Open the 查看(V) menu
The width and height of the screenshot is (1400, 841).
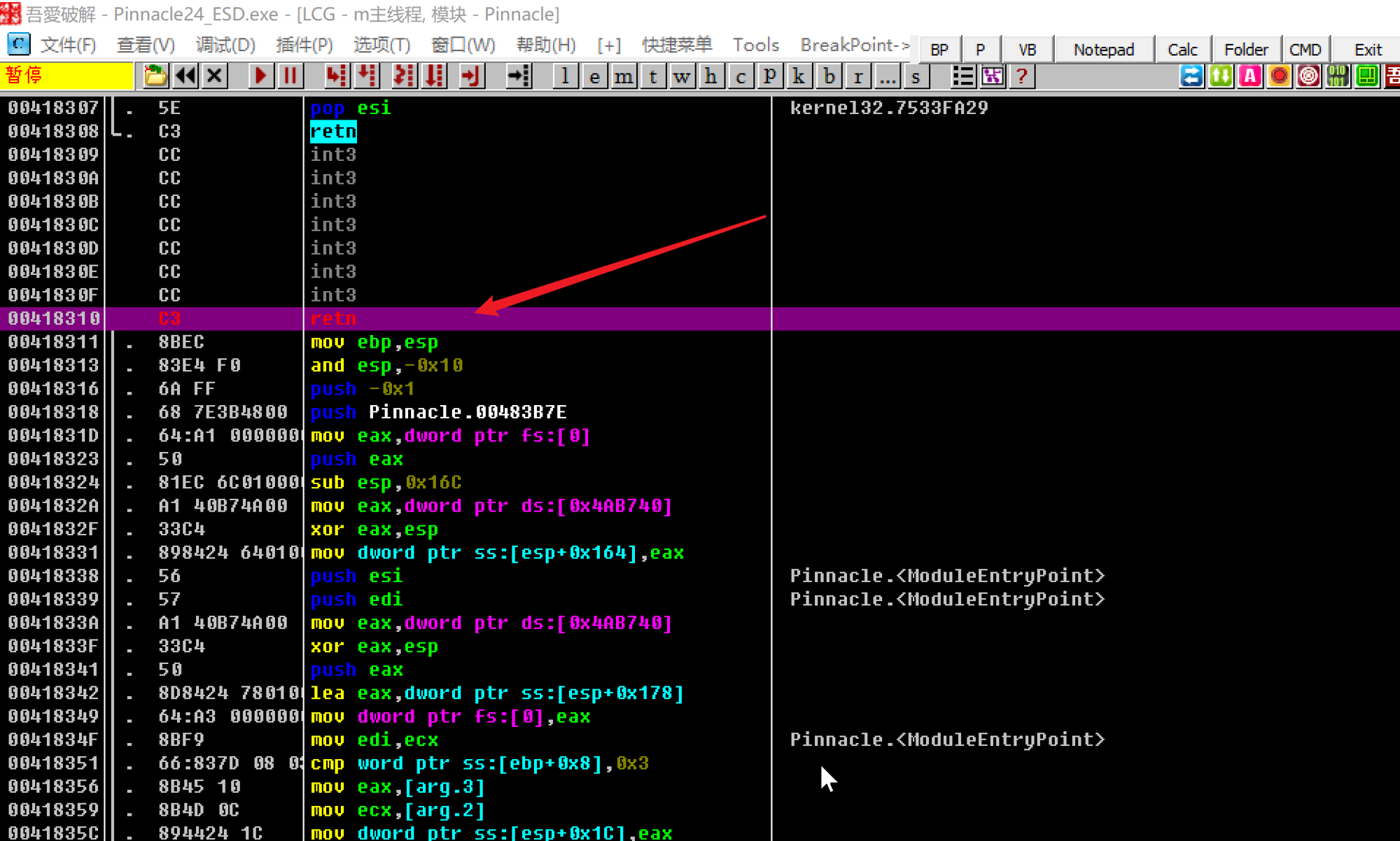pyautogui.click(x=146, y=45)
